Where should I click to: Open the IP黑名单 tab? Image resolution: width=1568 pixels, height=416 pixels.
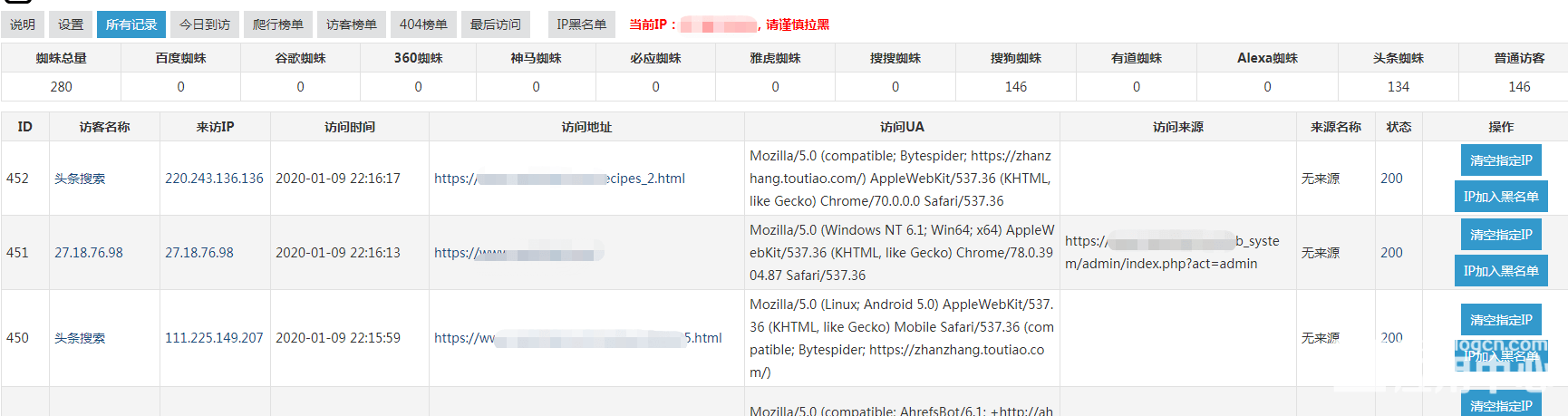click(581, 24)
